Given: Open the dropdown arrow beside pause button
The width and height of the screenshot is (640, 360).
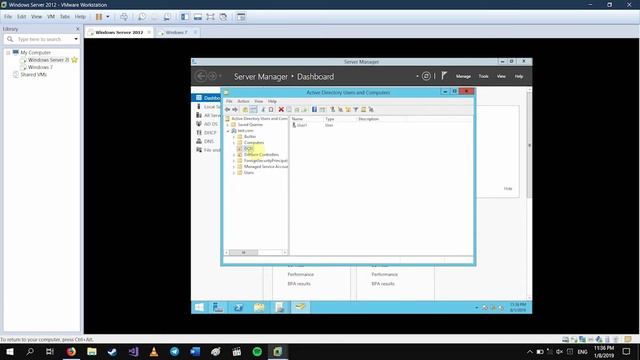Looking at the screenshot, I should click(108, 17).
